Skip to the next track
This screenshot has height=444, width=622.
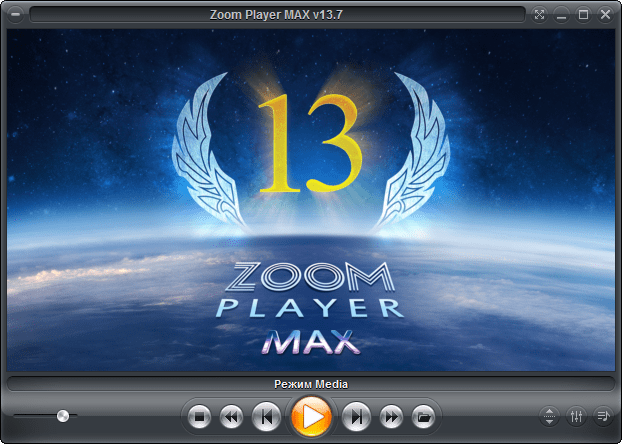[x=356, y=417]
